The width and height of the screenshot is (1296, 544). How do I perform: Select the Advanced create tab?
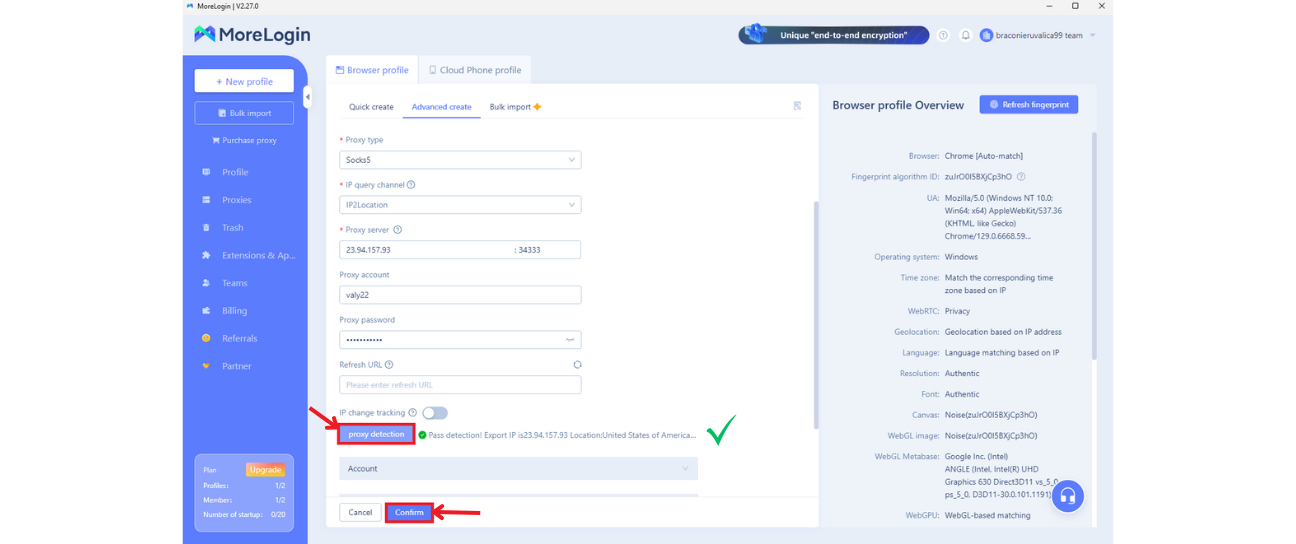tap(441, 107)
